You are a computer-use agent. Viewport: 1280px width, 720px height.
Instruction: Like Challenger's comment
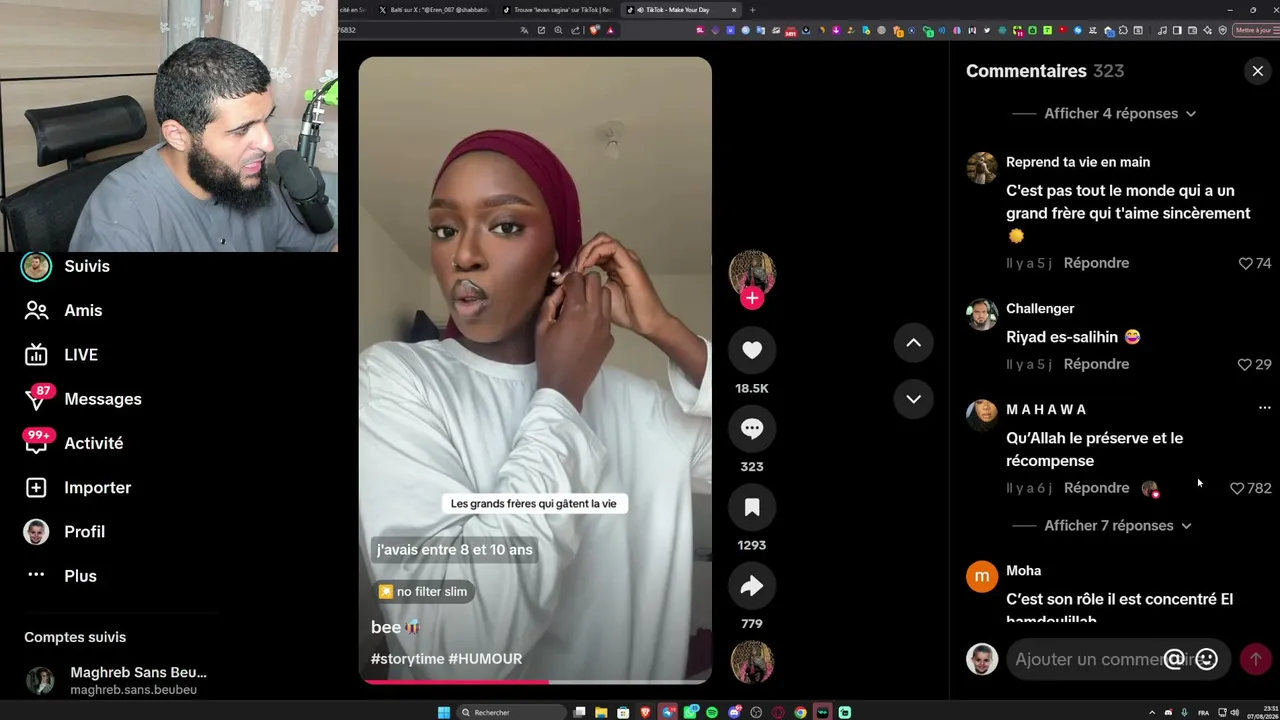[x=1245, y=364]
